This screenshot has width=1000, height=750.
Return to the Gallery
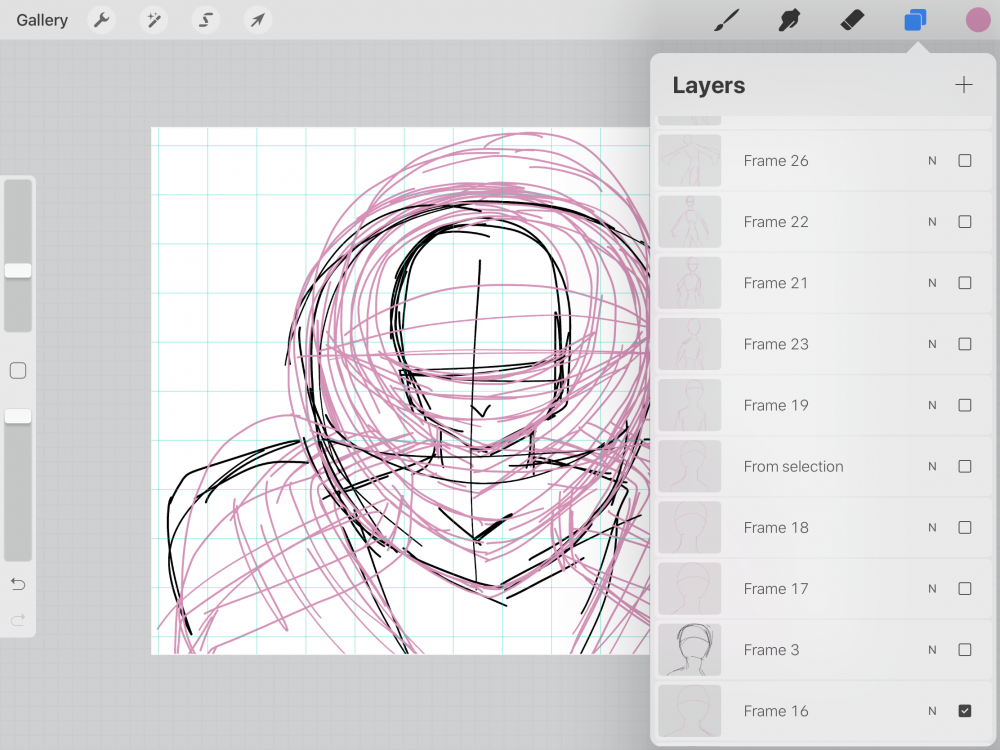tap(42, 20)
